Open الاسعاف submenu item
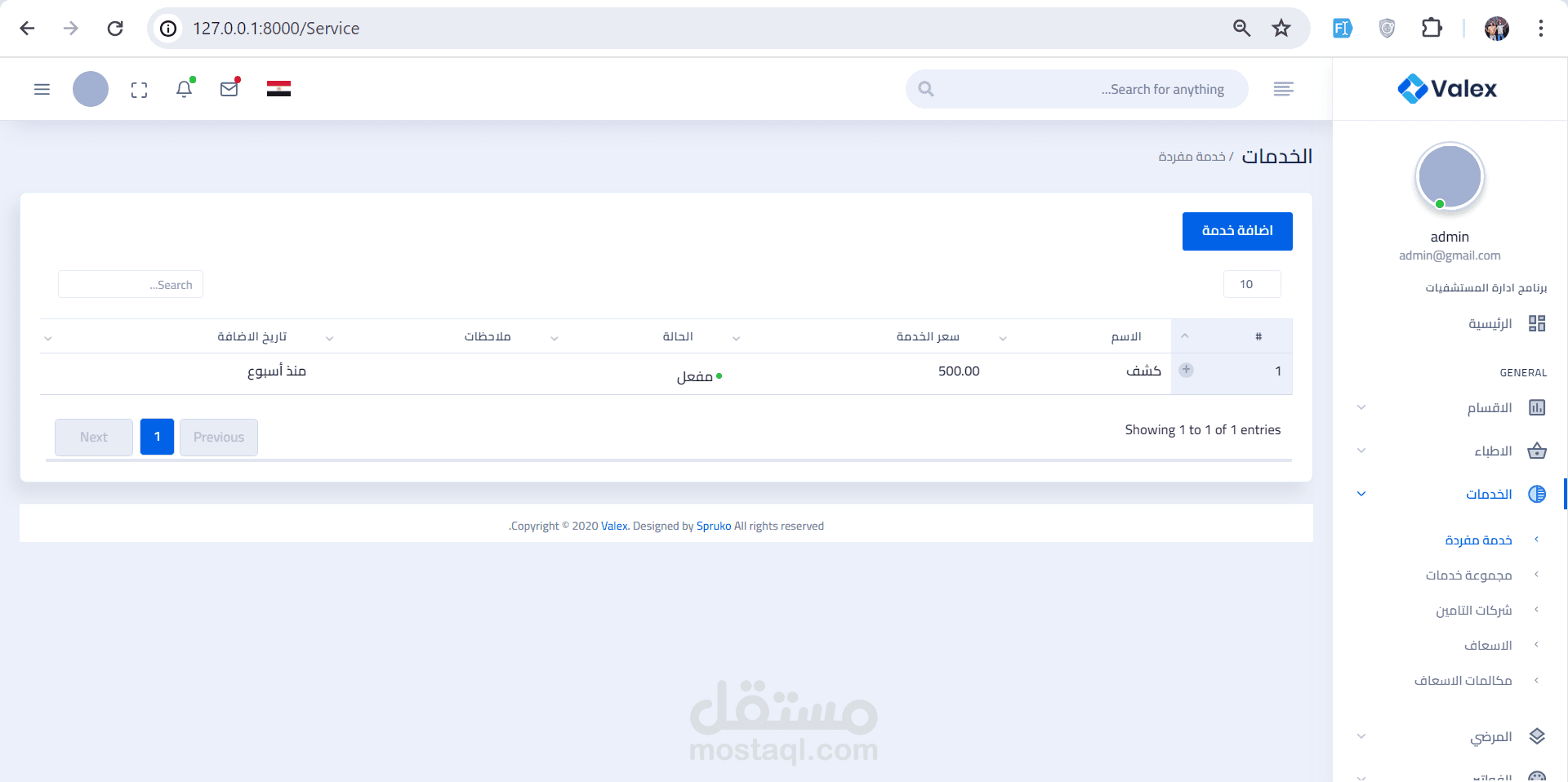The image size is (1568, 782). click(1488, 645)
